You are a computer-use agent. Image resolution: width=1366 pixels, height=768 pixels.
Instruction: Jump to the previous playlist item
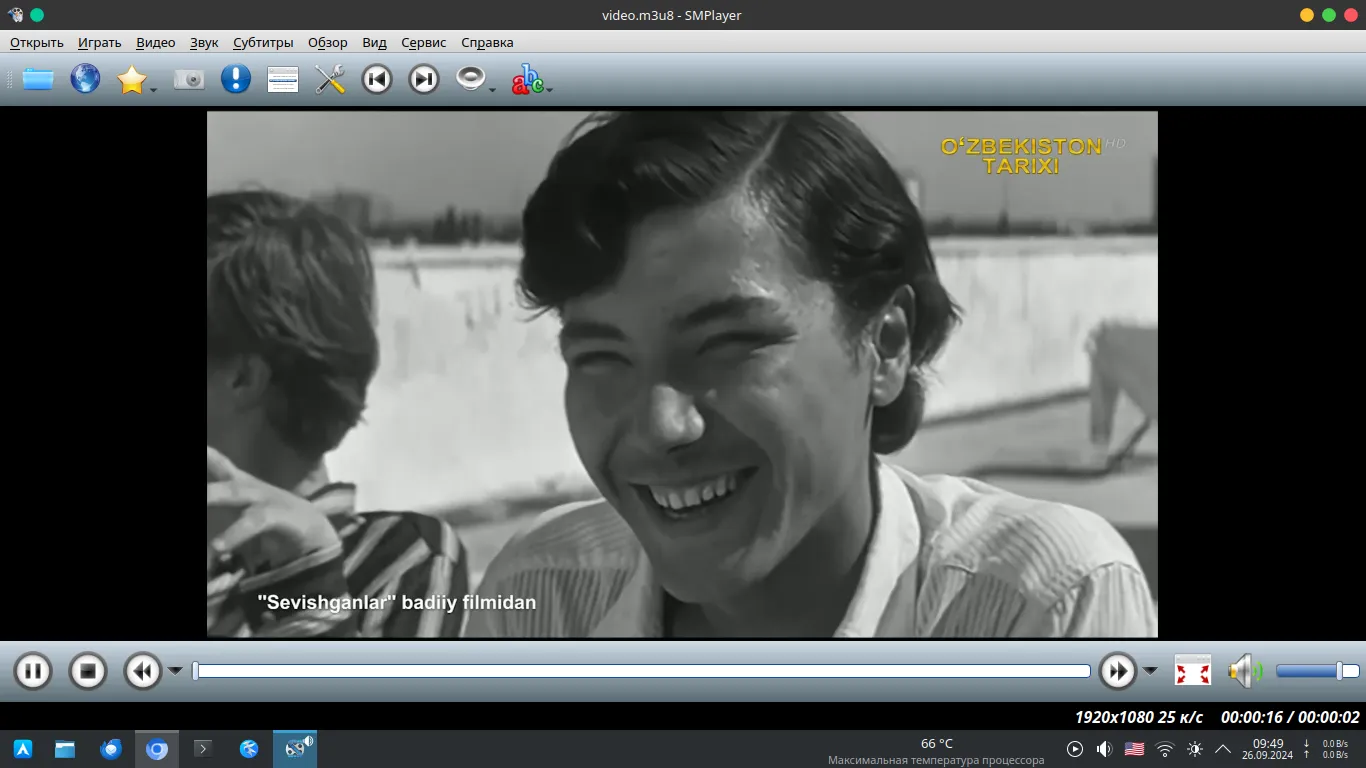point(377,79)
